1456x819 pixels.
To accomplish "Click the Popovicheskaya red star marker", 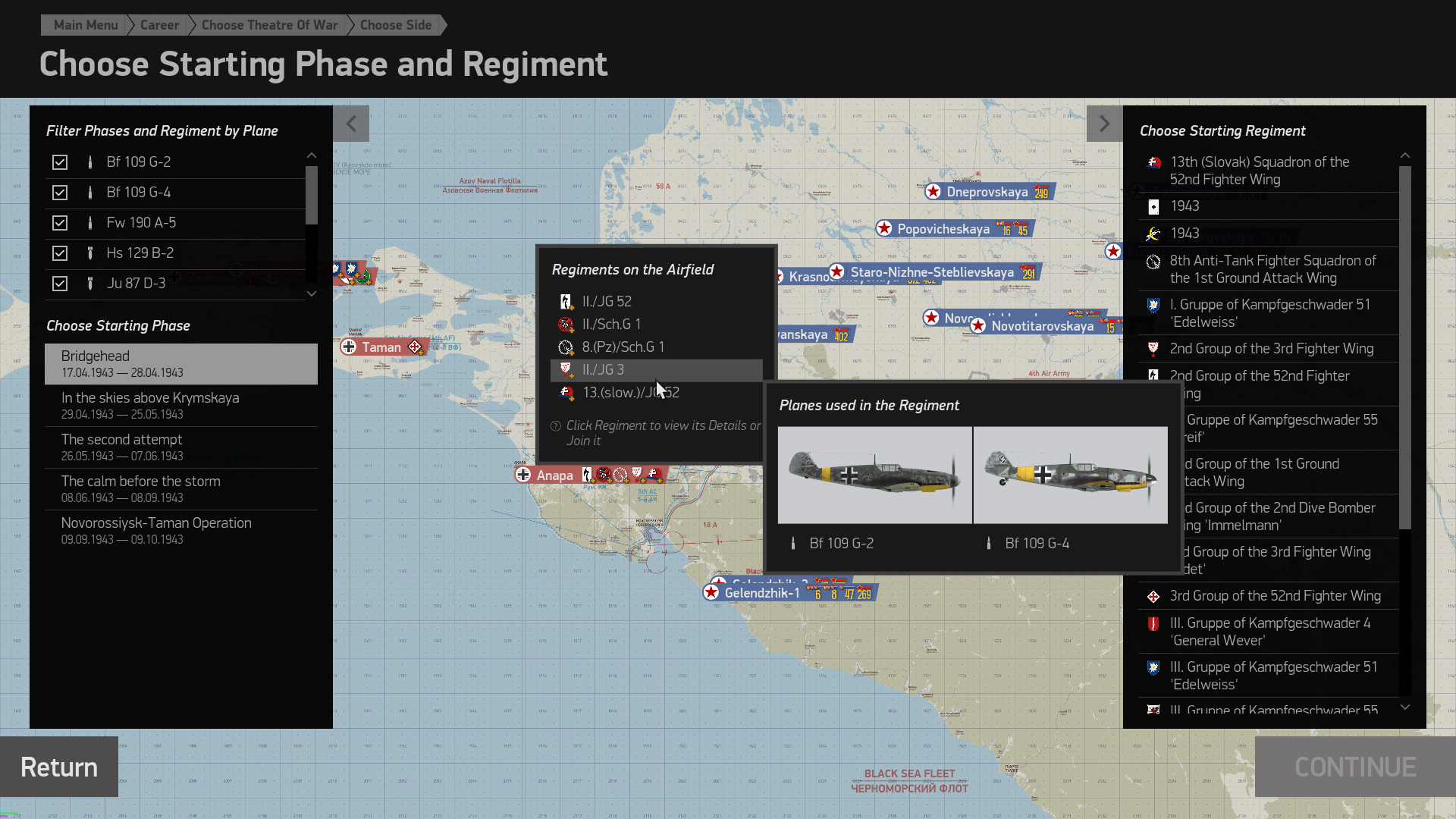I will coord(884,229).
